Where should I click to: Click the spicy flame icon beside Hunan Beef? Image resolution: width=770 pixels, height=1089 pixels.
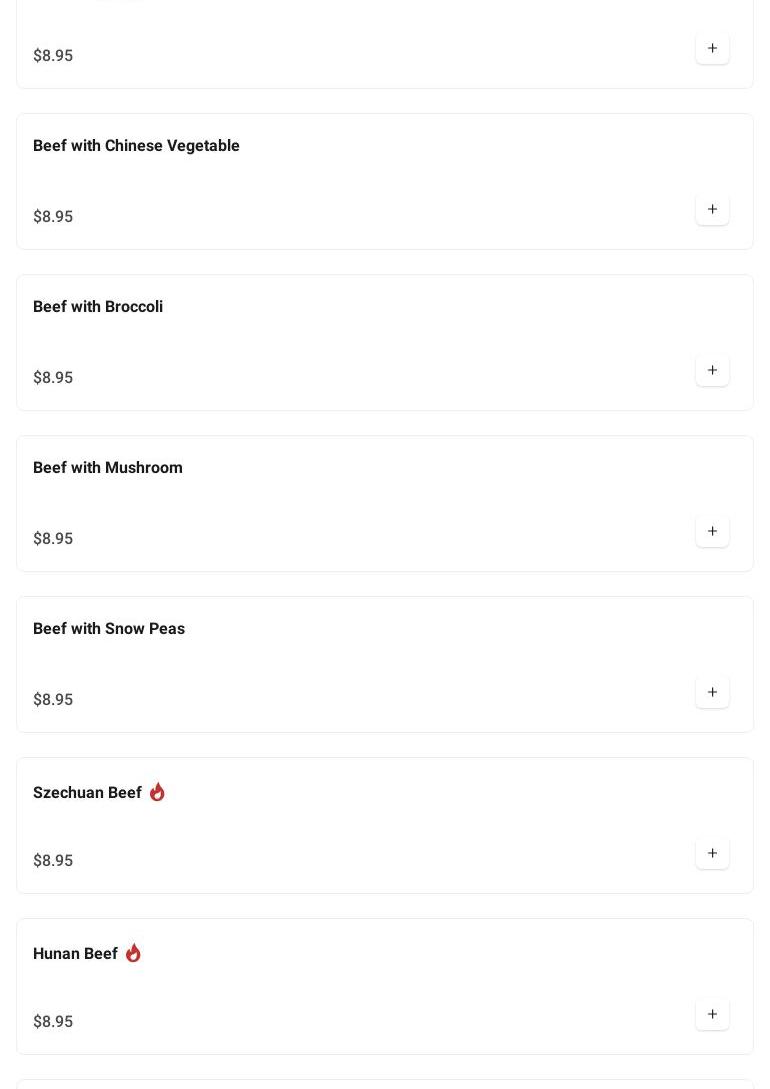coord(133,953)
